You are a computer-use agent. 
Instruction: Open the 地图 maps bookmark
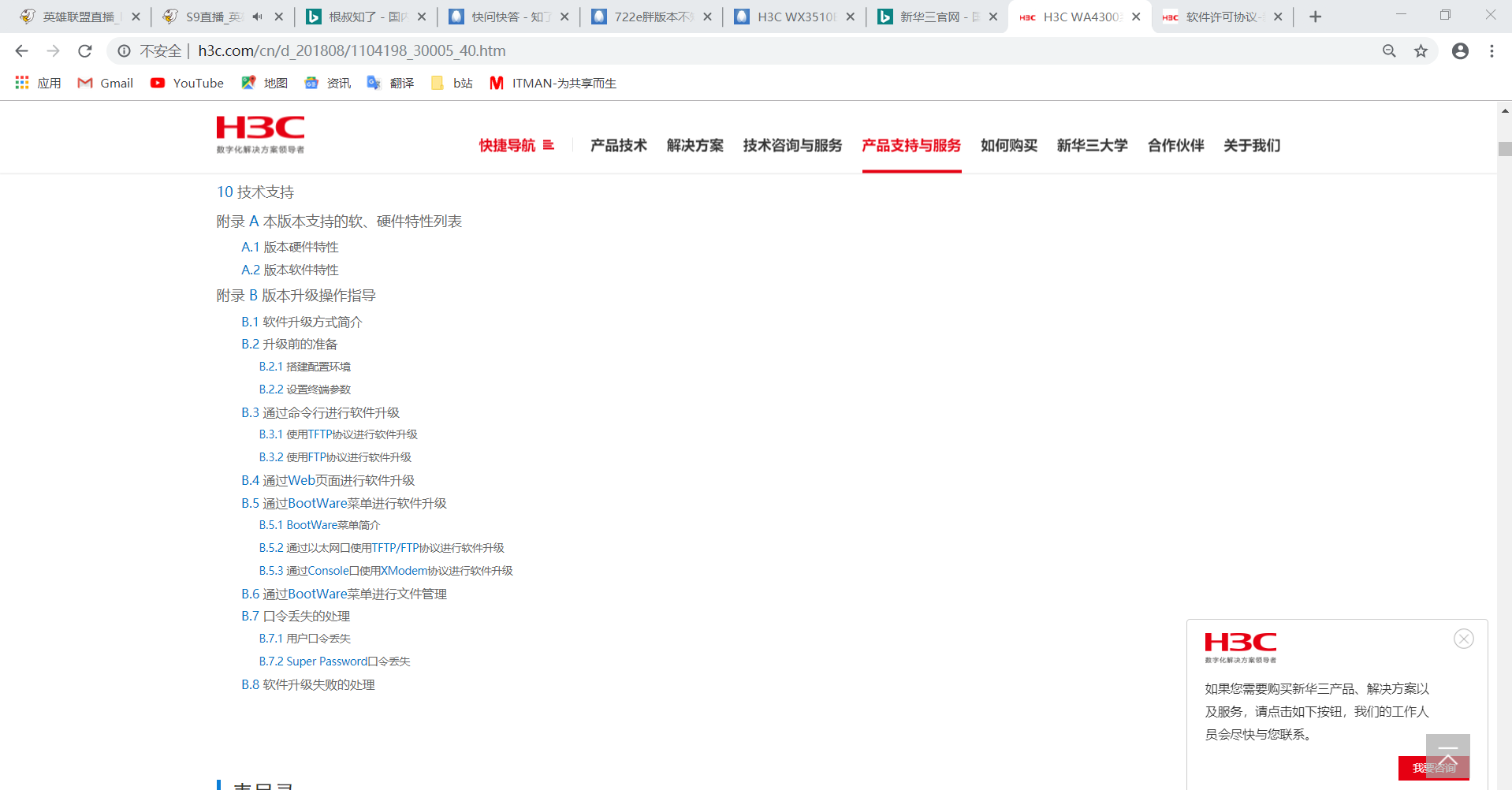[264, 83]
